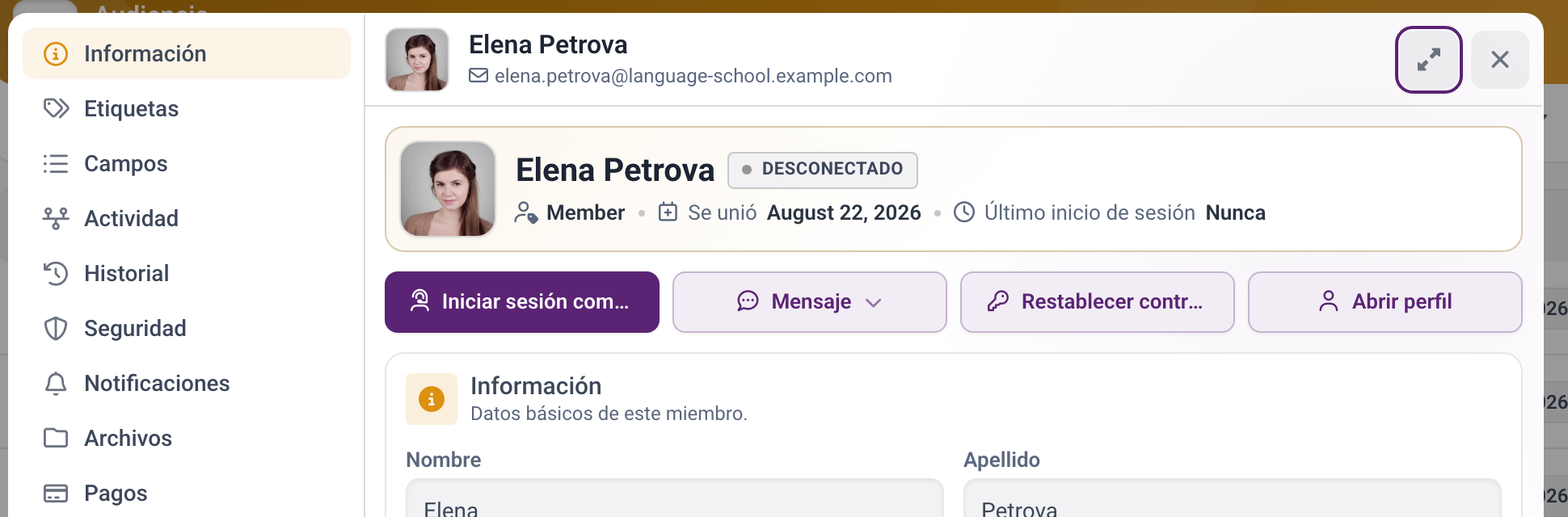Click the Member role icon
This screenshot has height=517, width=1568.
[526, 212]
